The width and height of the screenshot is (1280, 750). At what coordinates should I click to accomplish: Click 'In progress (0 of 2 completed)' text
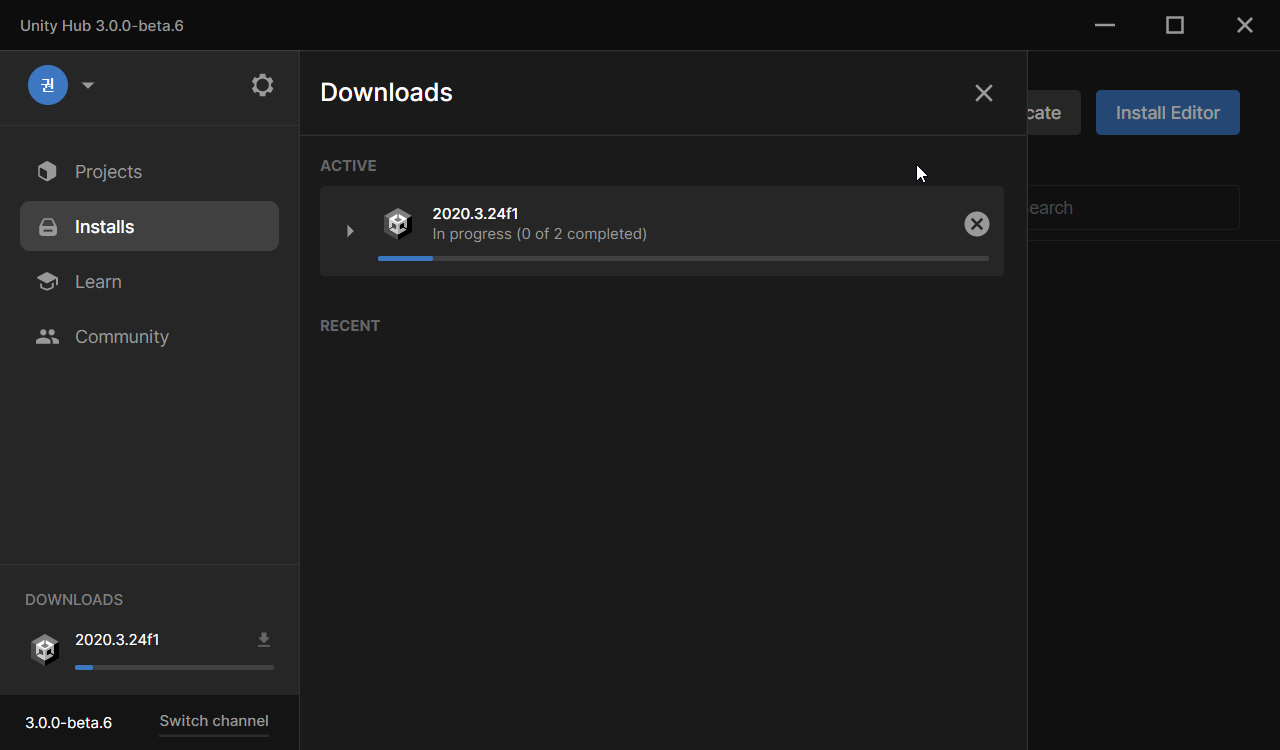540,234
